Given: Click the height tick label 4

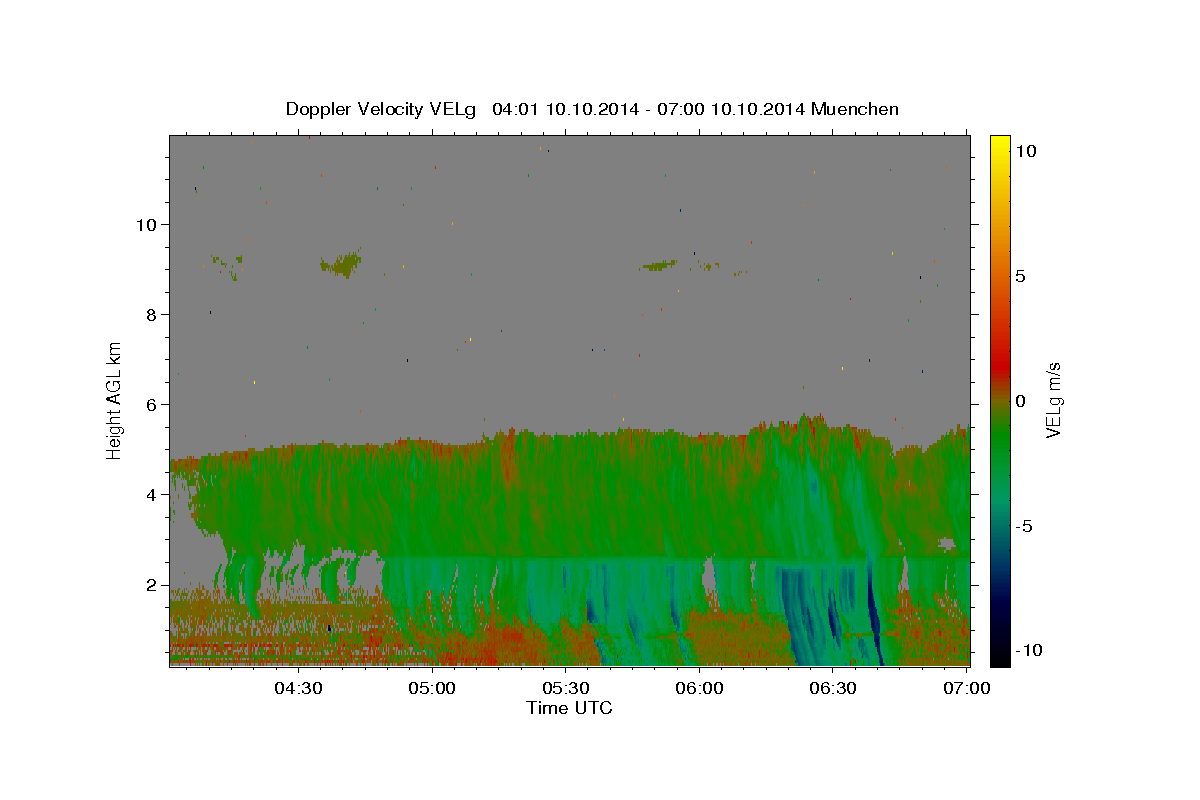Looking at the screenshot, I should point(151,494).
